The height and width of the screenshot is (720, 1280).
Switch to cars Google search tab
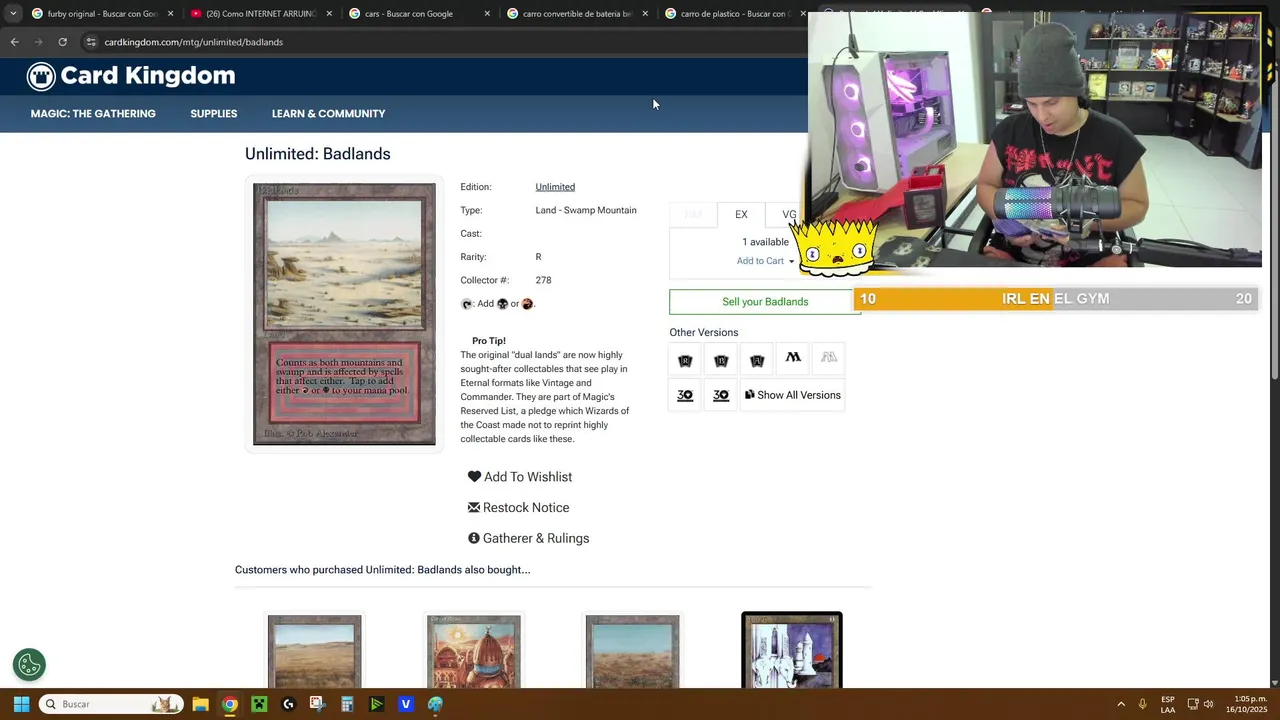[418, 14]
